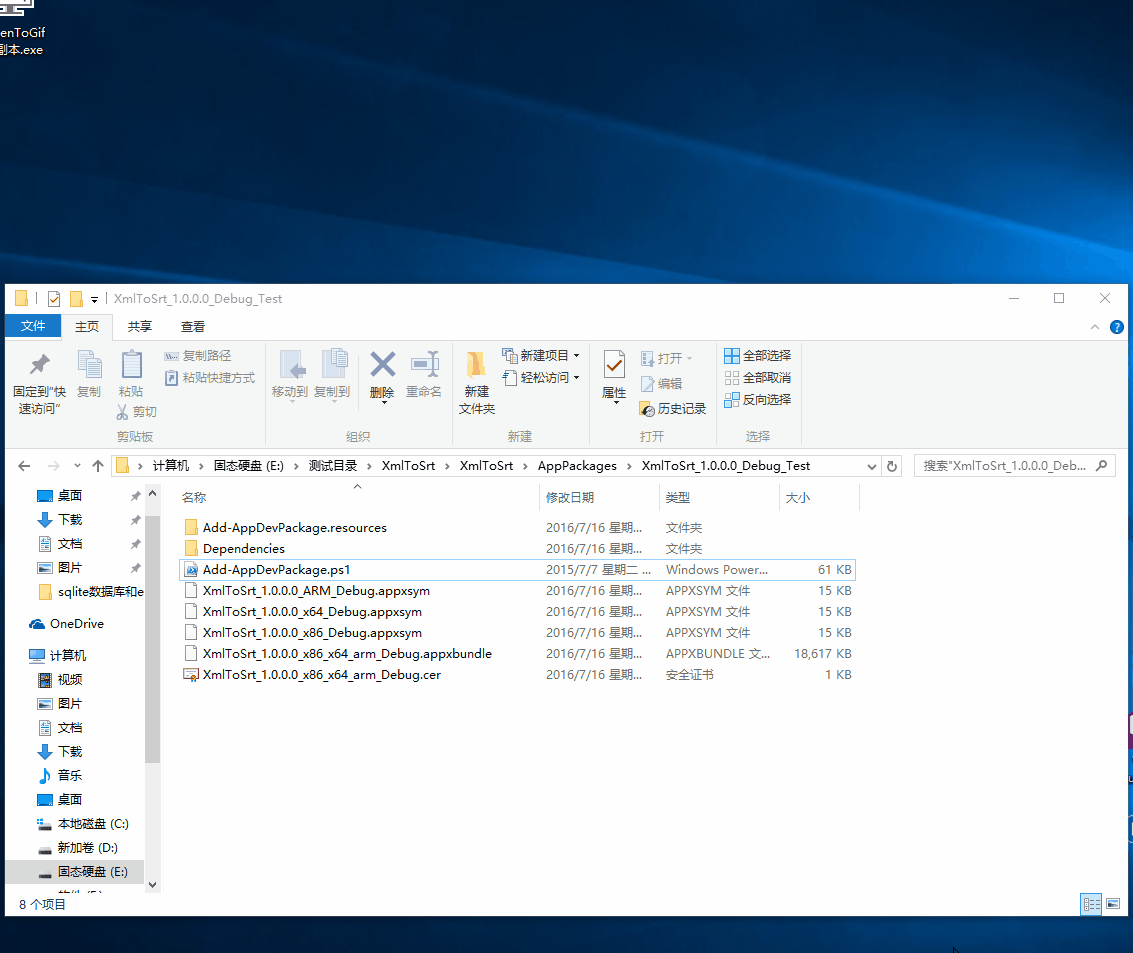The width and height of the screenshot is (1133, 953).
Task: Click the Up one level arrow
Action: click(98, 466)
